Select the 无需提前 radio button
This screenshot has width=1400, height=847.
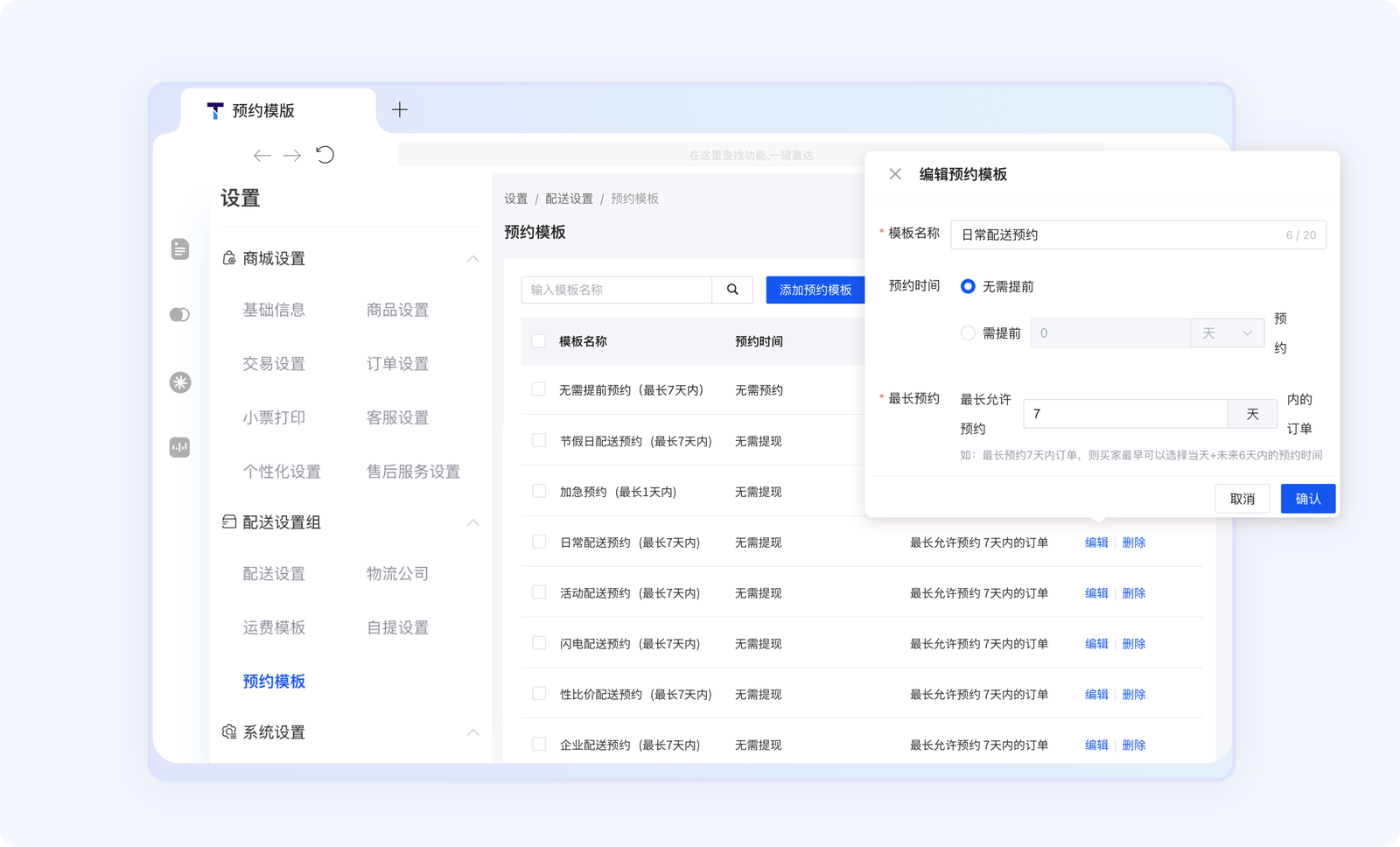968,286
